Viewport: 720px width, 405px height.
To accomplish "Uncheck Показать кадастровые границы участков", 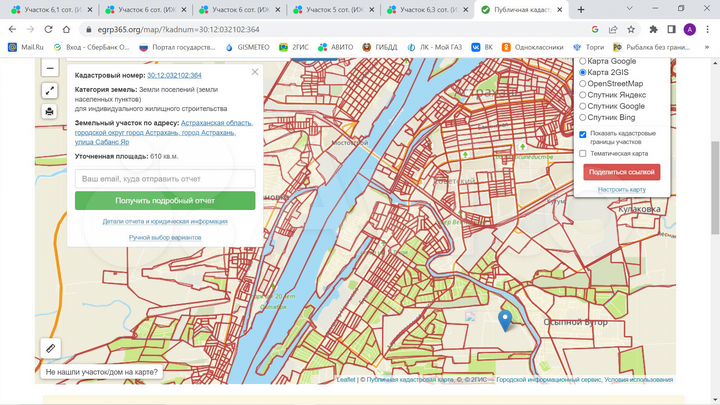I will click(583, 133).
